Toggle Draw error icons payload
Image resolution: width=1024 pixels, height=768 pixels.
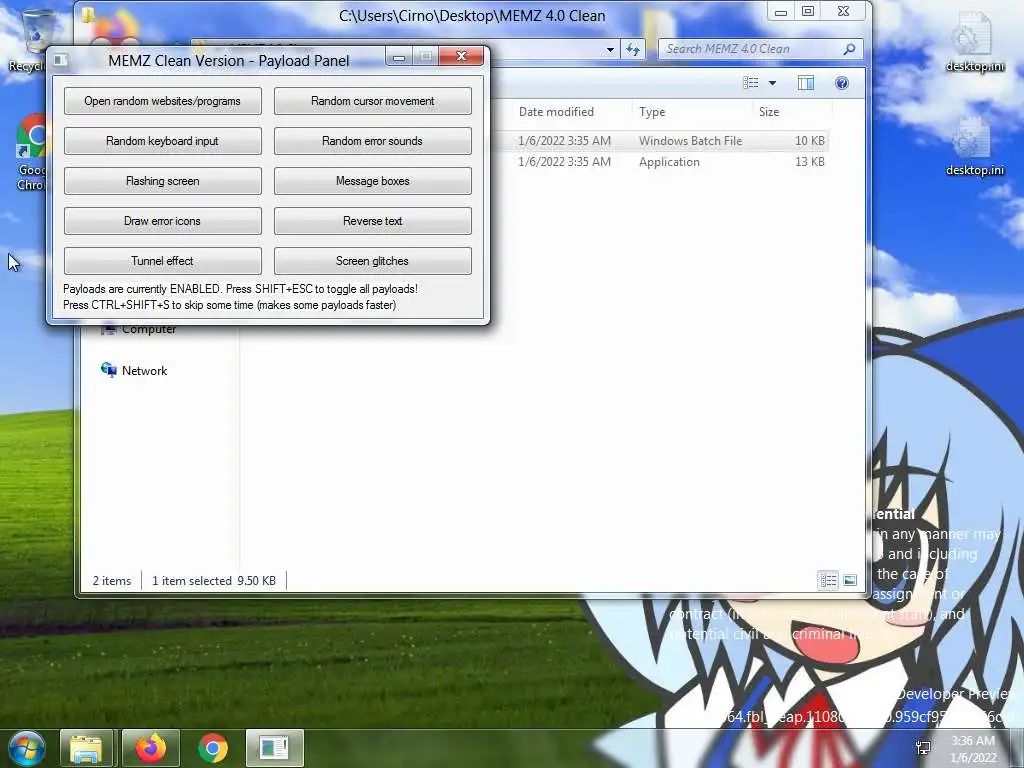tap(163, 221)
